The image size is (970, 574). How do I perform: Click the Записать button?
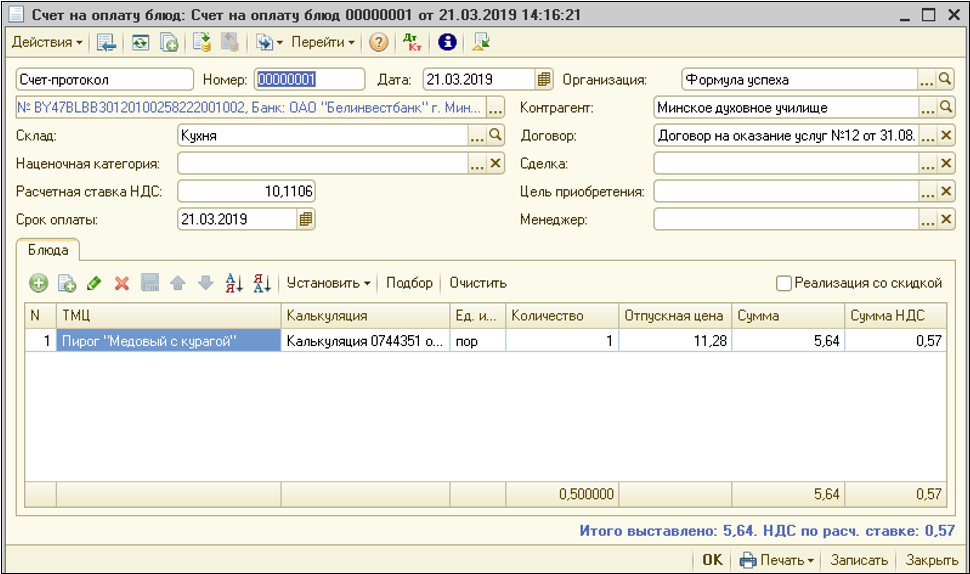(858, 560)
